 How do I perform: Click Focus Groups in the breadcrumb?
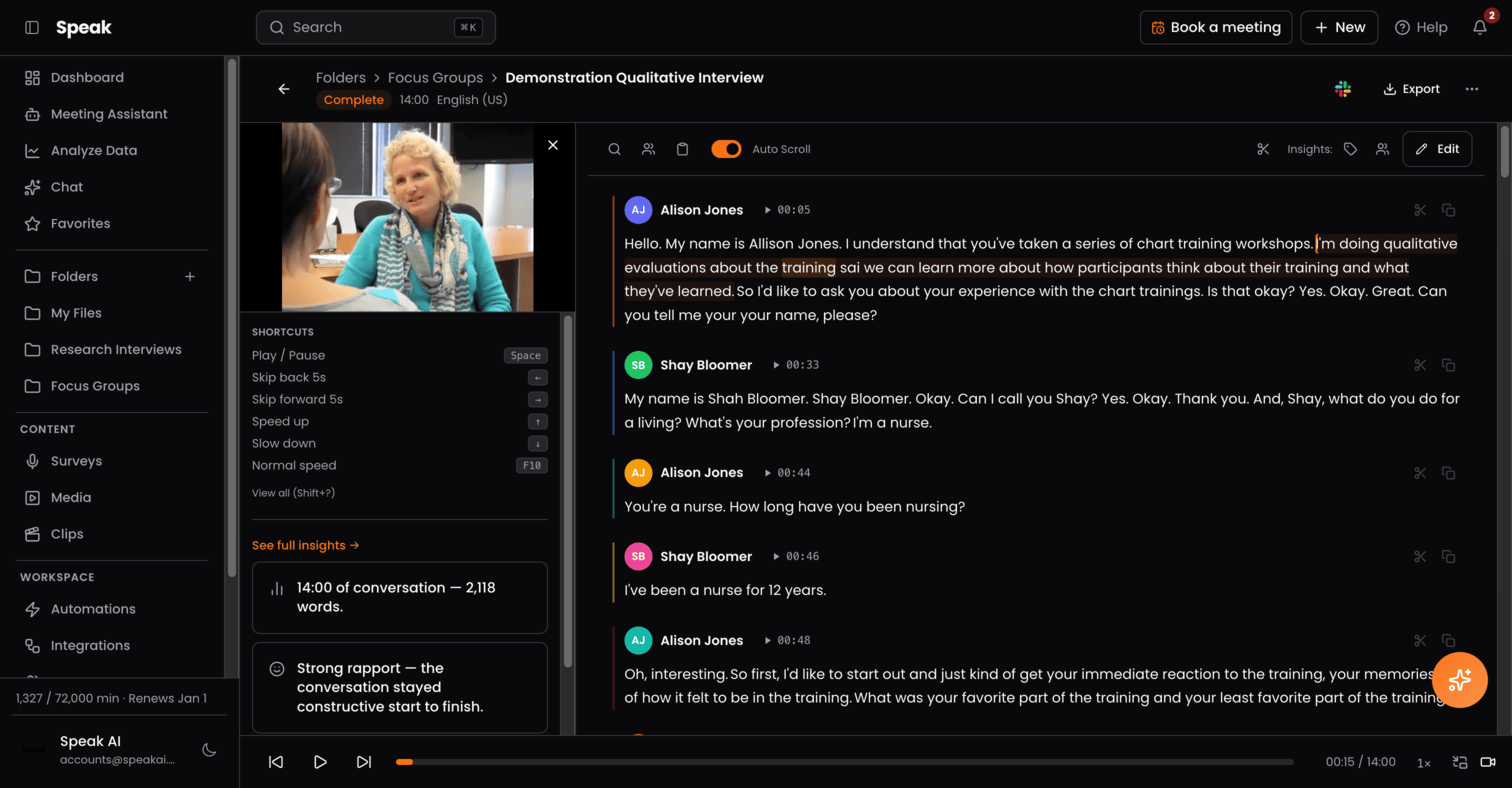pos(435,78)
